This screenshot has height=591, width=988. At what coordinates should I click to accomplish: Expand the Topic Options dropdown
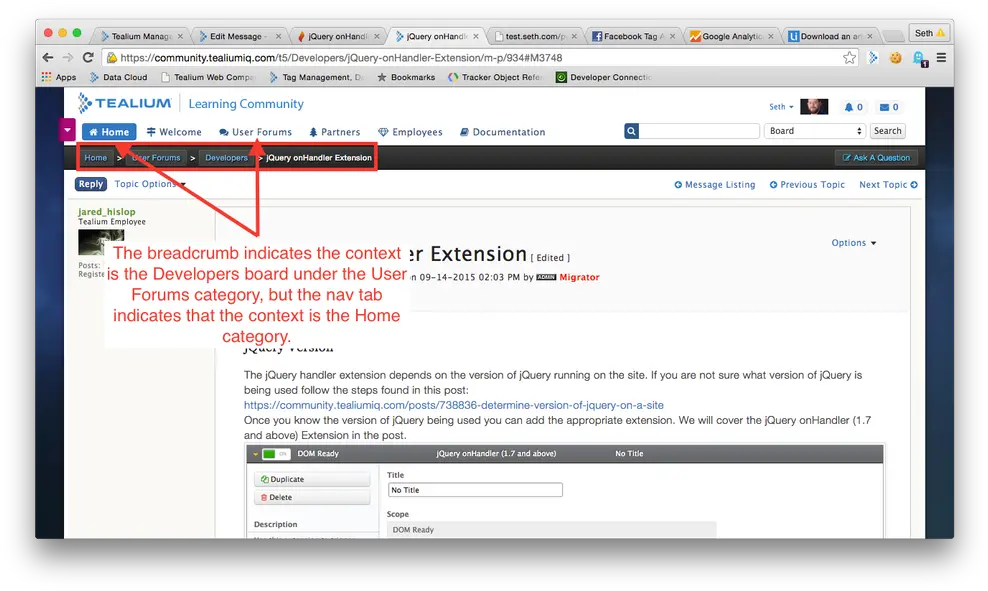[150, 184]
